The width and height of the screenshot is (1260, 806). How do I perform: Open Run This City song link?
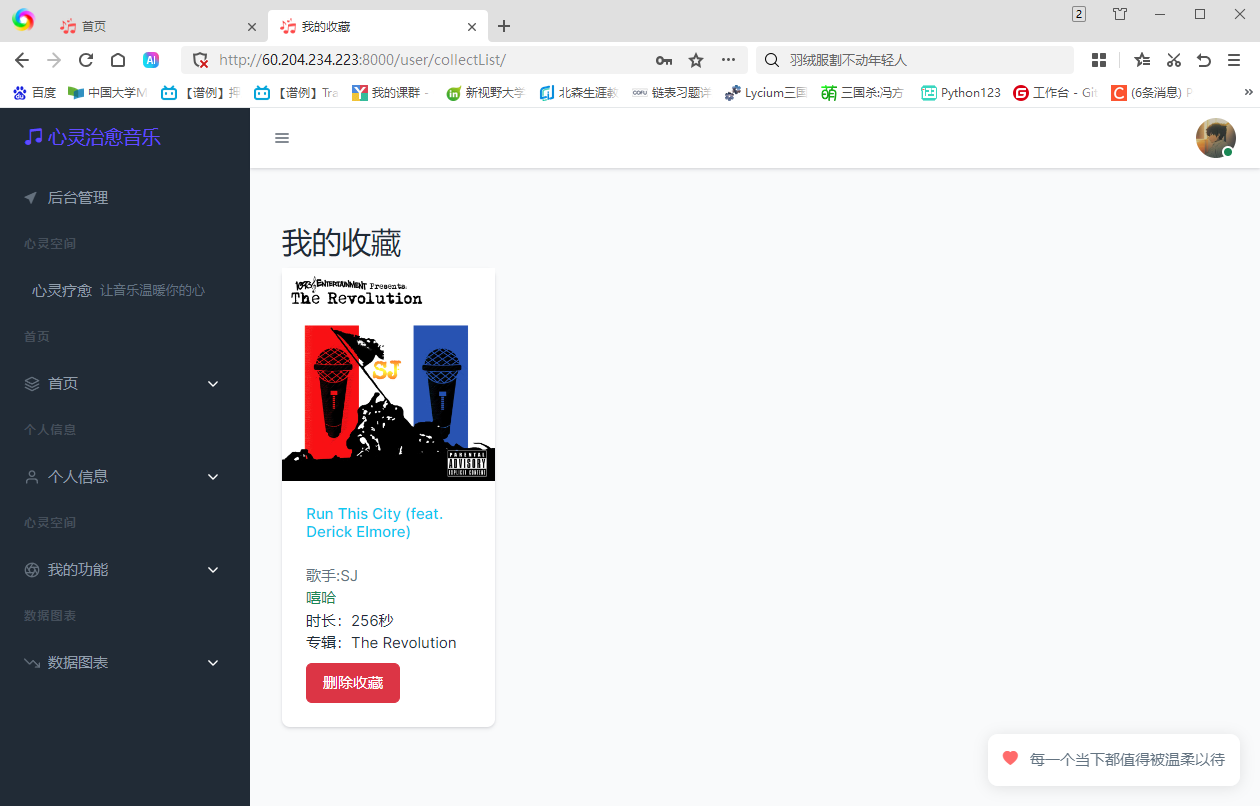tap(375, 523)
